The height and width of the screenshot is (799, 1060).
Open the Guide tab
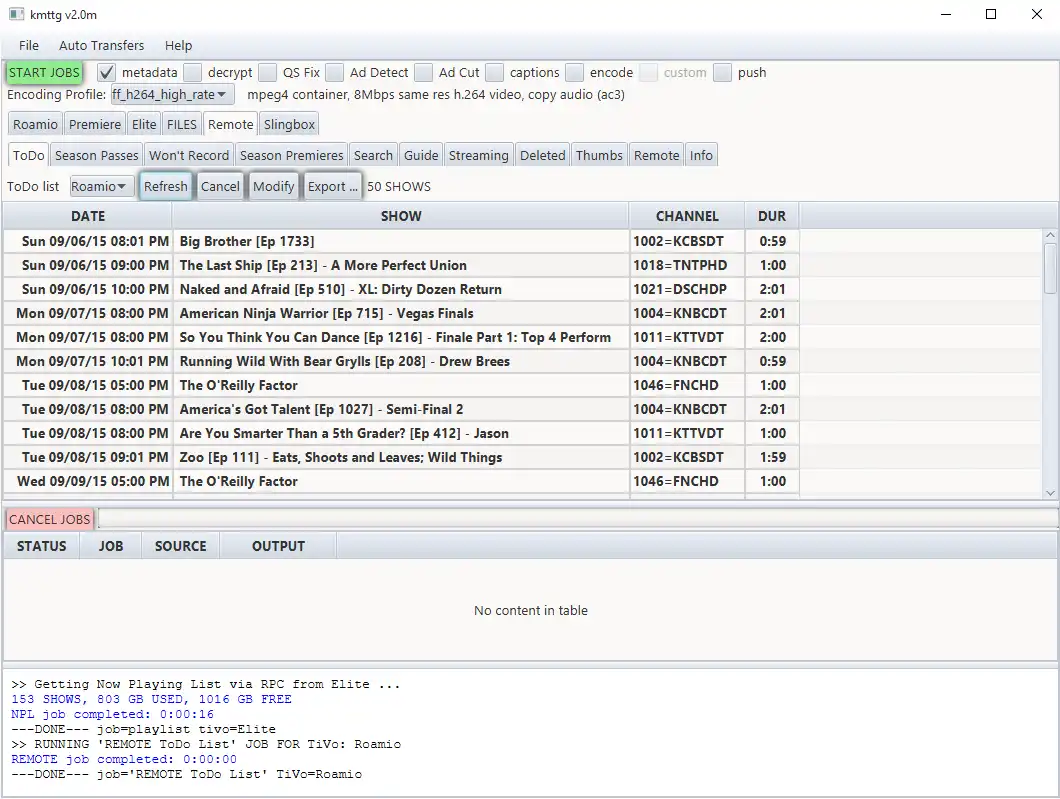pos(421,156)
